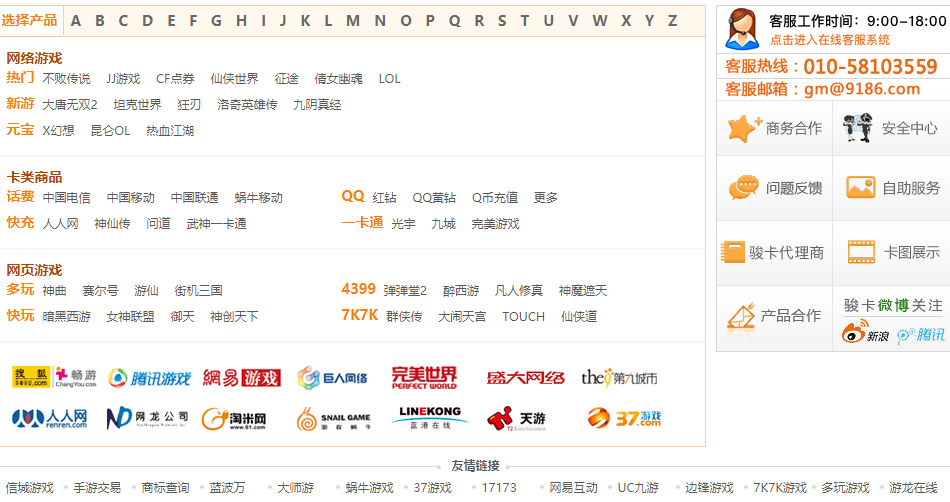Select letter Z in product index
Viewport: 950px width, 502px height.
(x=672, y=21)
